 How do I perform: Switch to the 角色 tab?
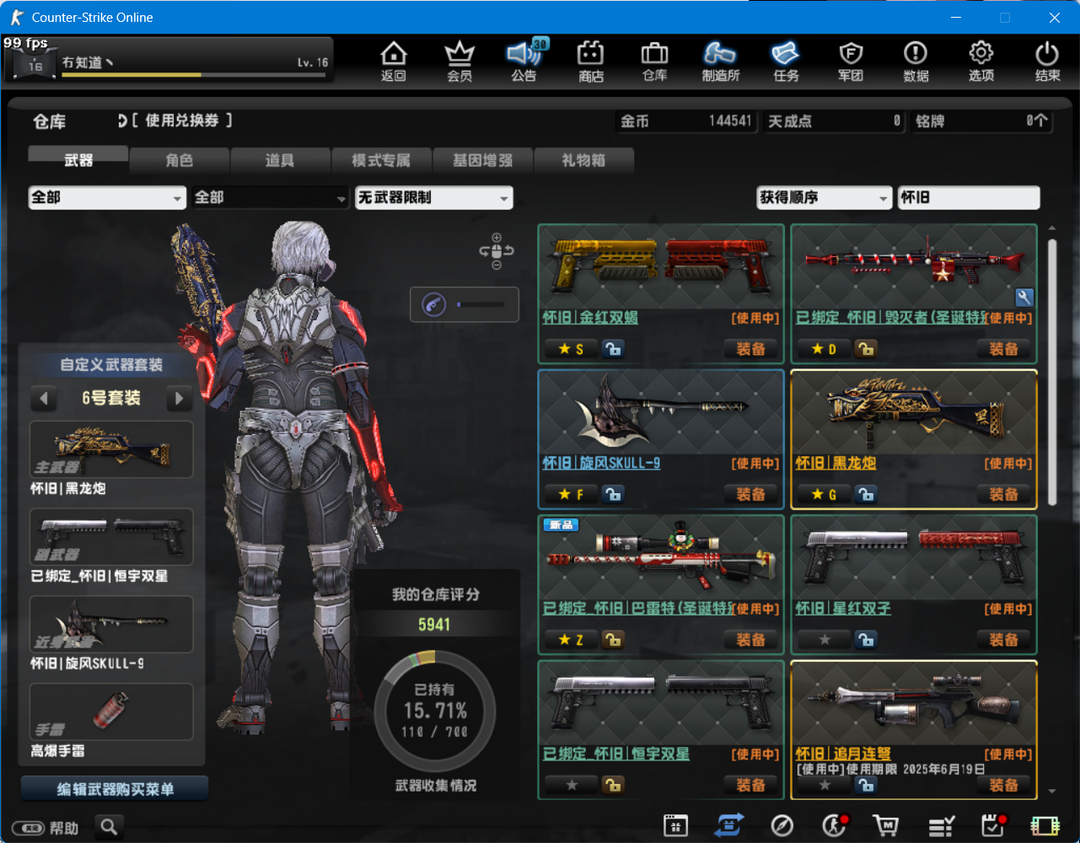pos(179,160)
